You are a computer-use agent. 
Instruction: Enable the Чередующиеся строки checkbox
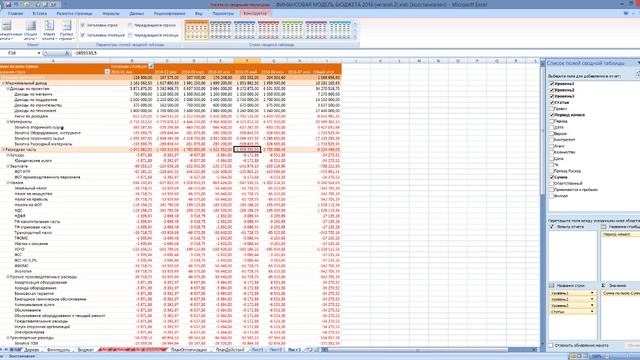pos(130,25)
